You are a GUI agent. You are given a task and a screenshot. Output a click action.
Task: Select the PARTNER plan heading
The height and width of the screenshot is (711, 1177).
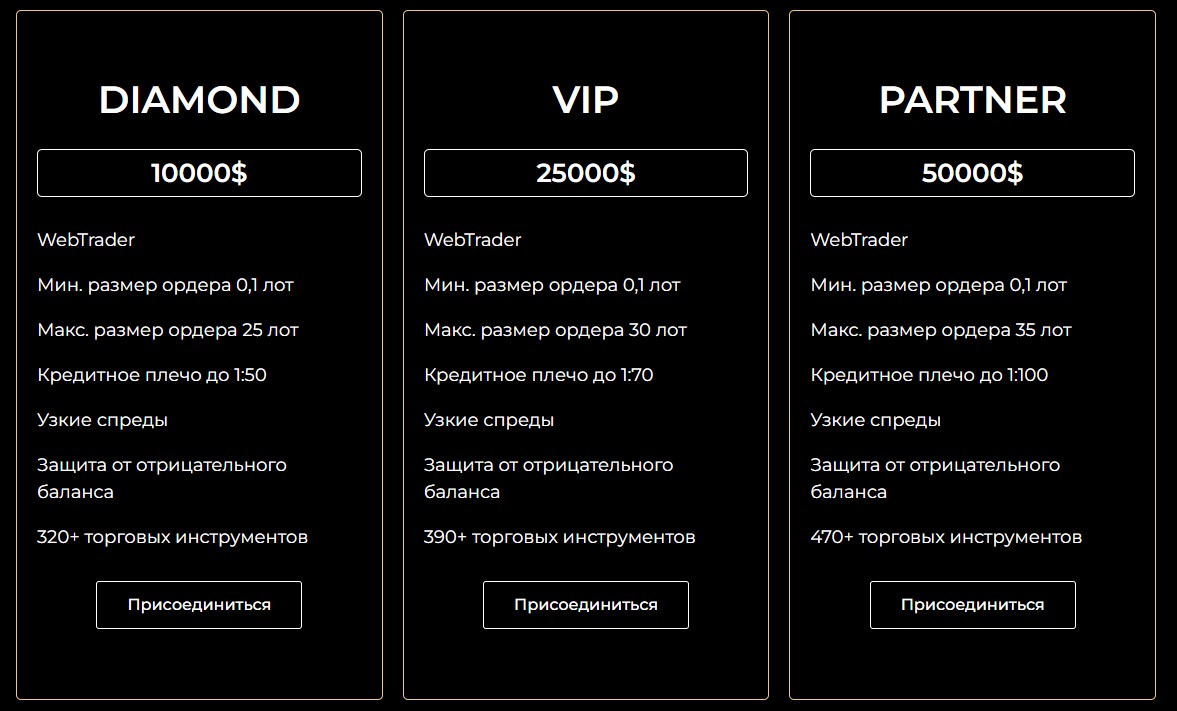click(972, 100)
